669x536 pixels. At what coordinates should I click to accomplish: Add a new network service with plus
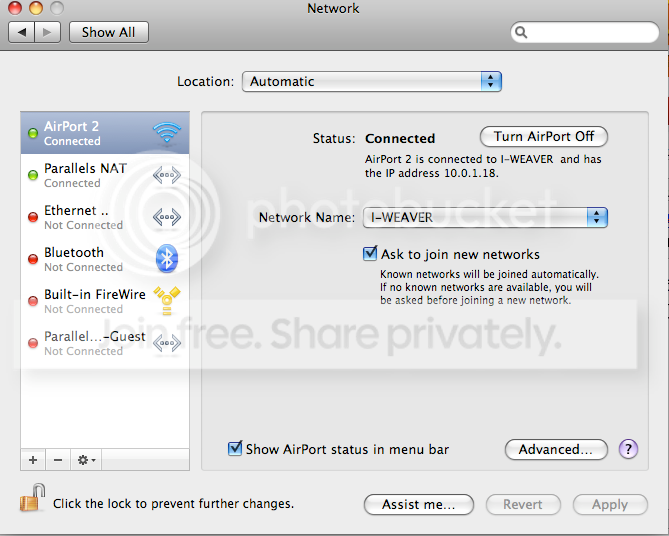pyautogui.click(x=33, y=460)
